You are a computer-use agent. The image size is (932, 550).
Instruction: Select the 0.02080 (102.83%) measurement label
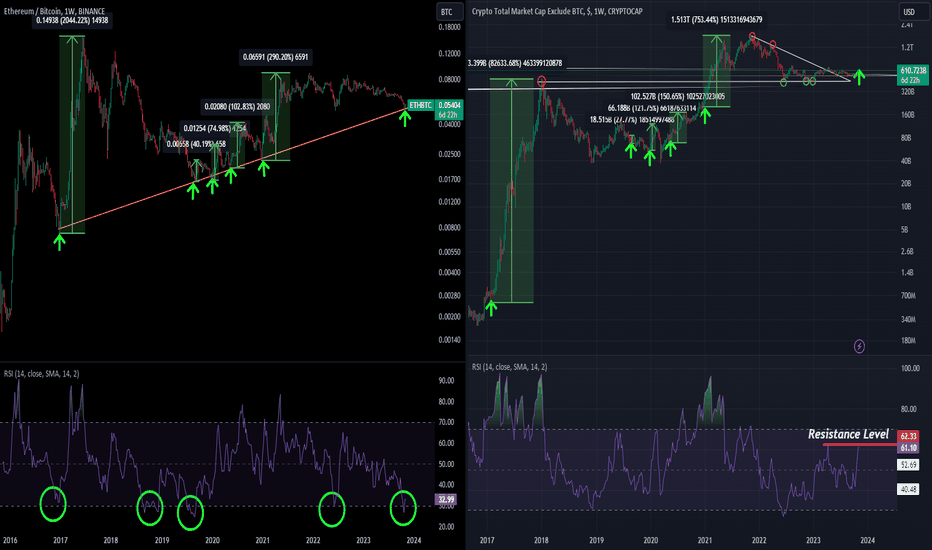(237, 106)
